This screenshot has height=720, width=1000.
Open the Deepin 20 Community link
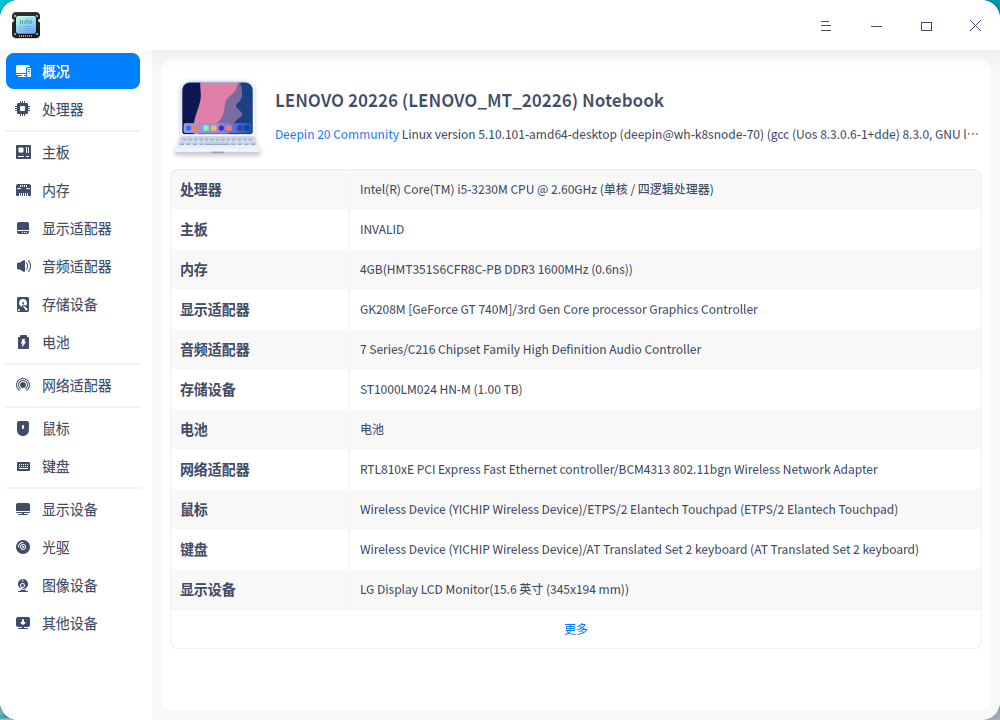pyautogui.click(x=337, y=135)
